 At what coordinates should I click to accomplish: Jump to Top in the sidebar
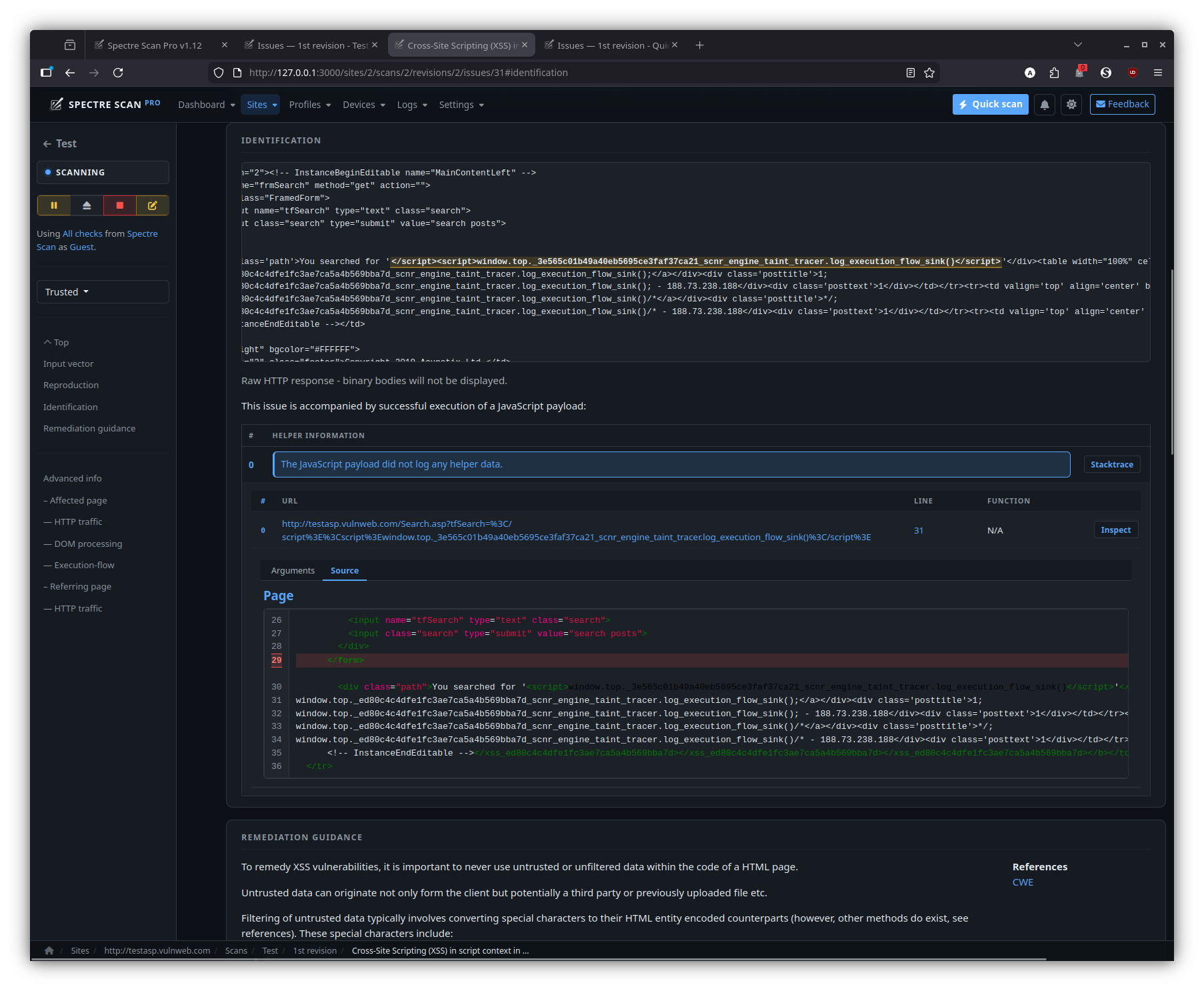[x=56, y=342]
